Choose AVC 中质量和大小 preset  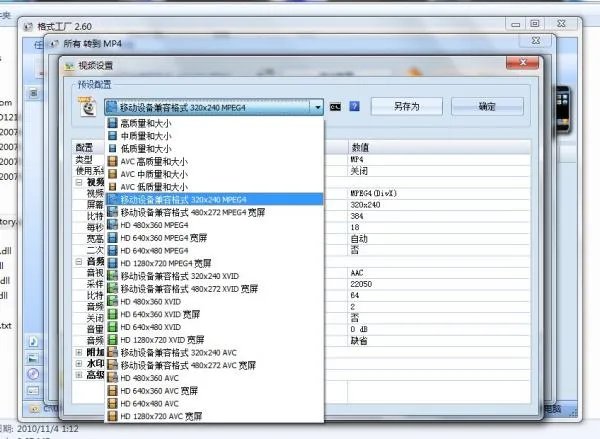coord(214,174)
